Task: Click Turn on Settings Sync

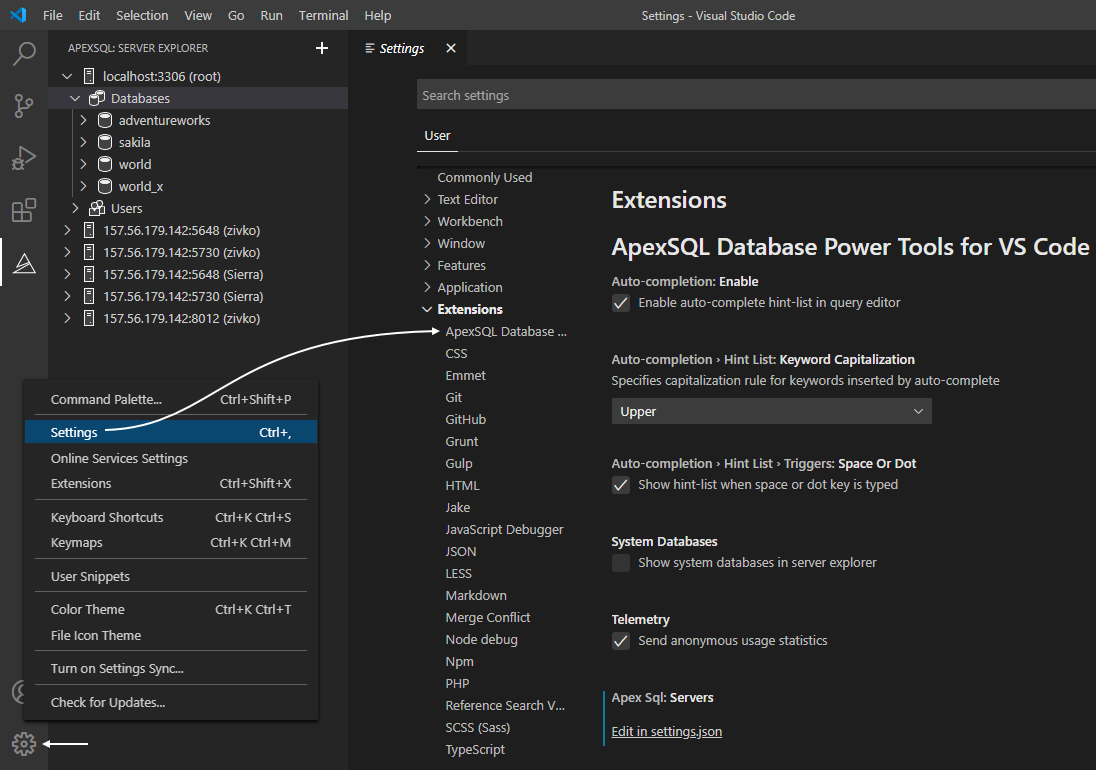Action: [171, 669]
